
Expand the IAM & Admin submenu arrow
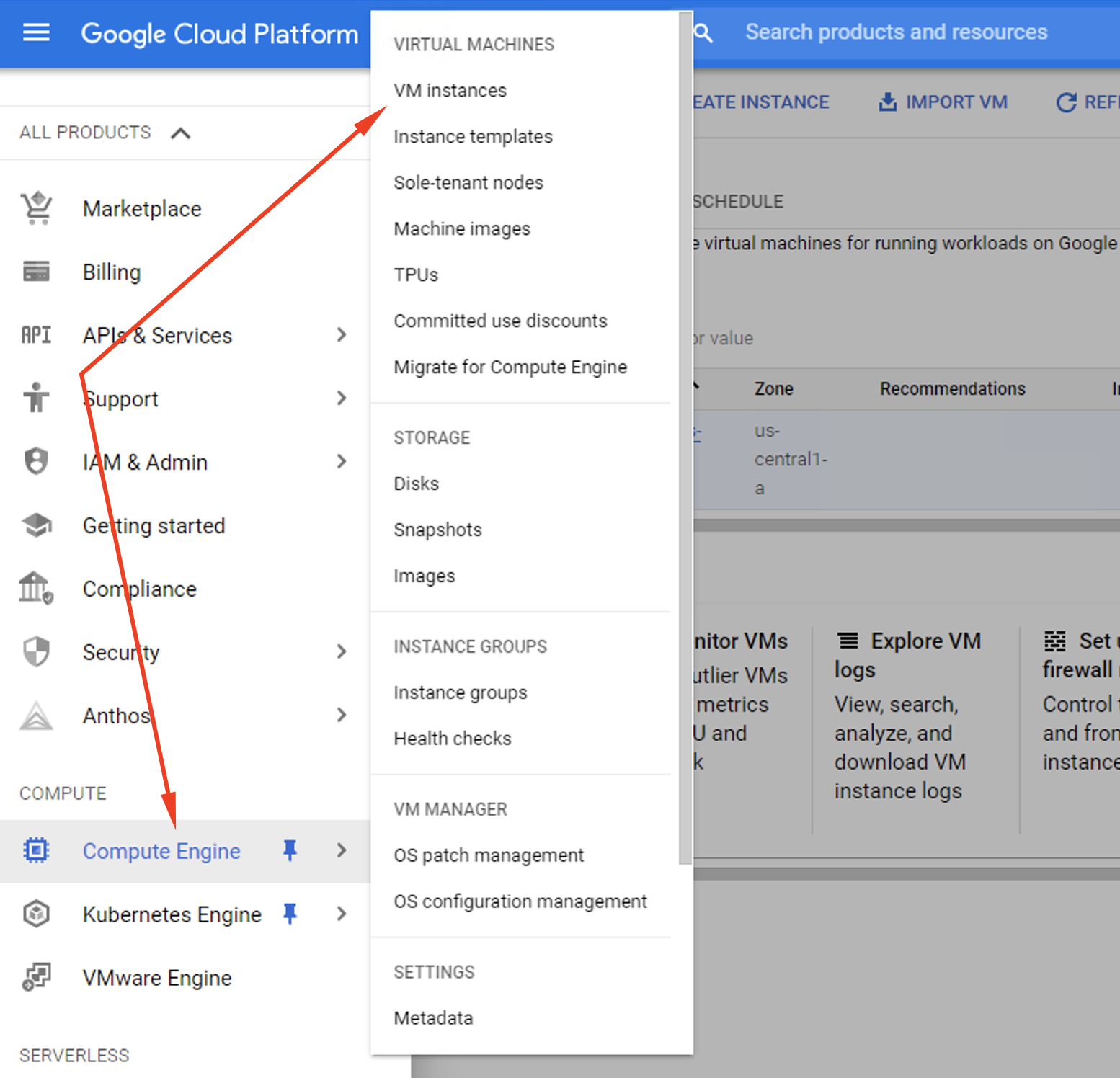(x=342, y=461)
